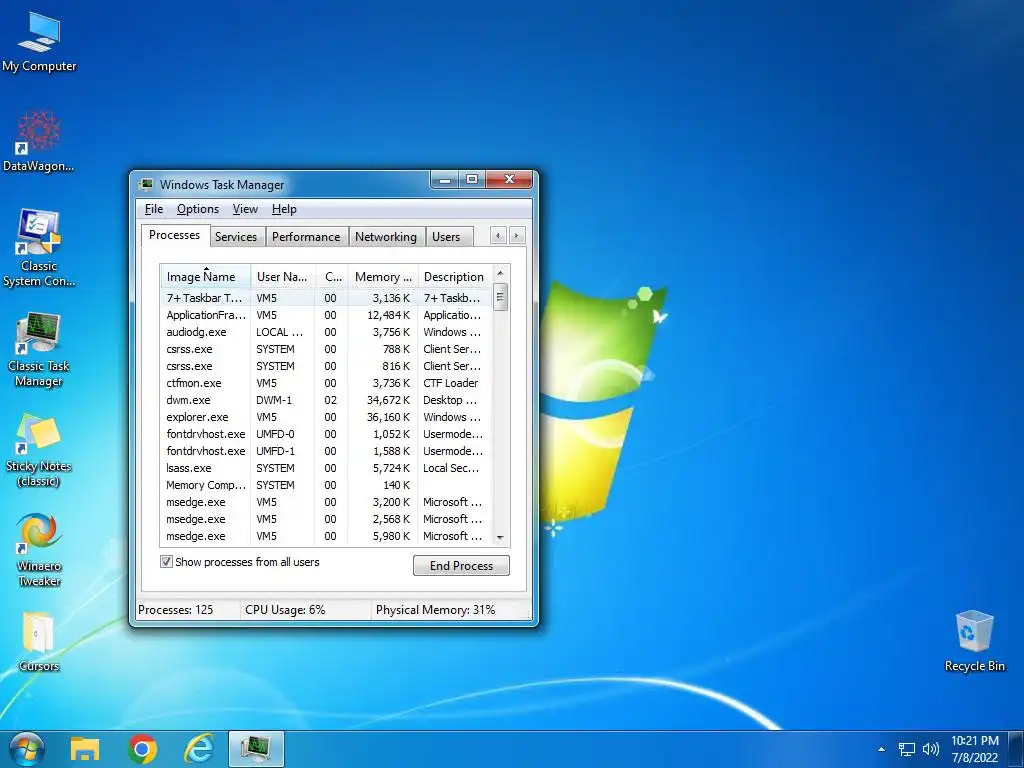Sort by Image Name column header

click(x=205, y=277)
